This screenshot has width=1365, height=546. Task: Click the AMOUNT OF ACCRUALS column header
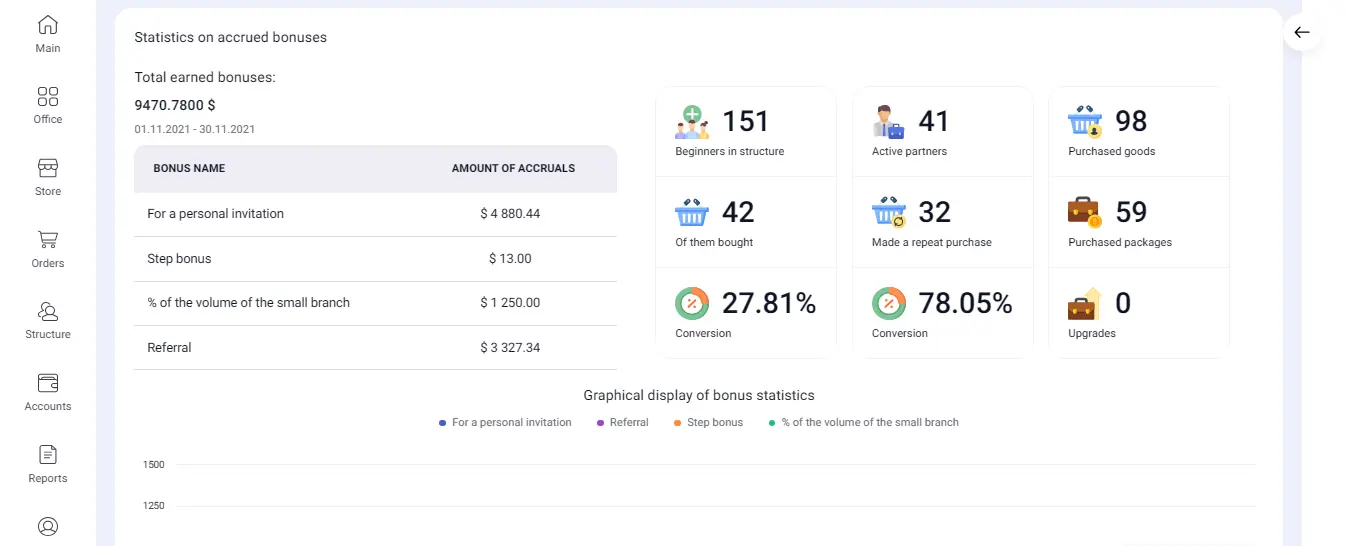click(513, 169)
